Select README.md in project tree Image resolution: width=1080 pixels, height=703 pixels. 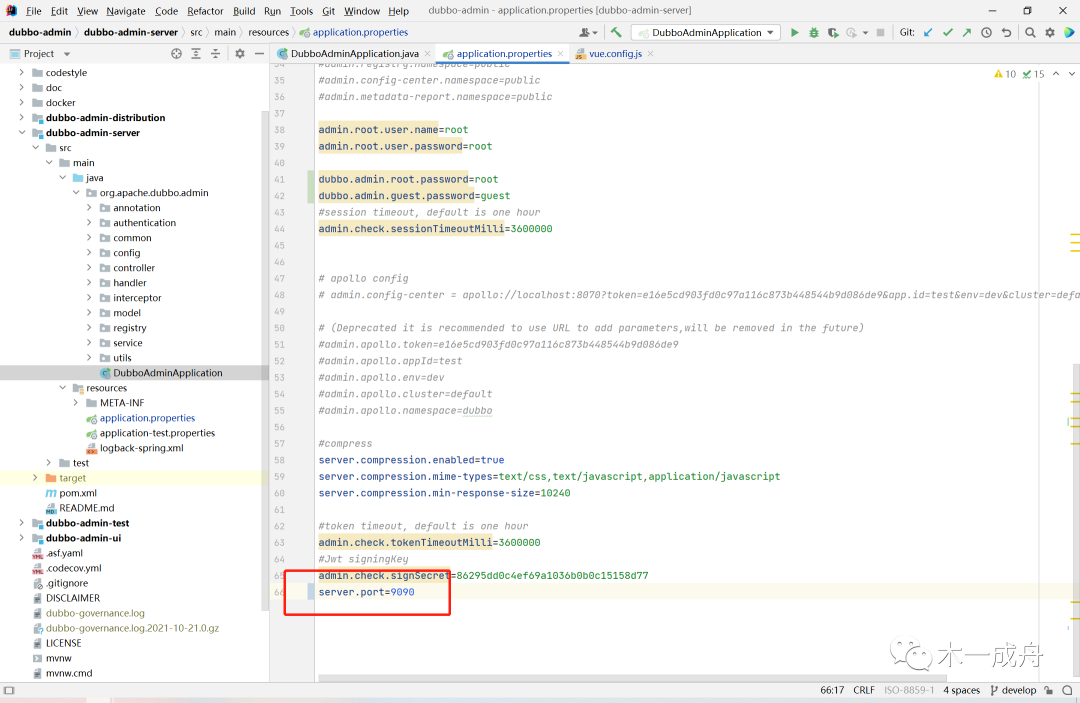click(86, 508)
